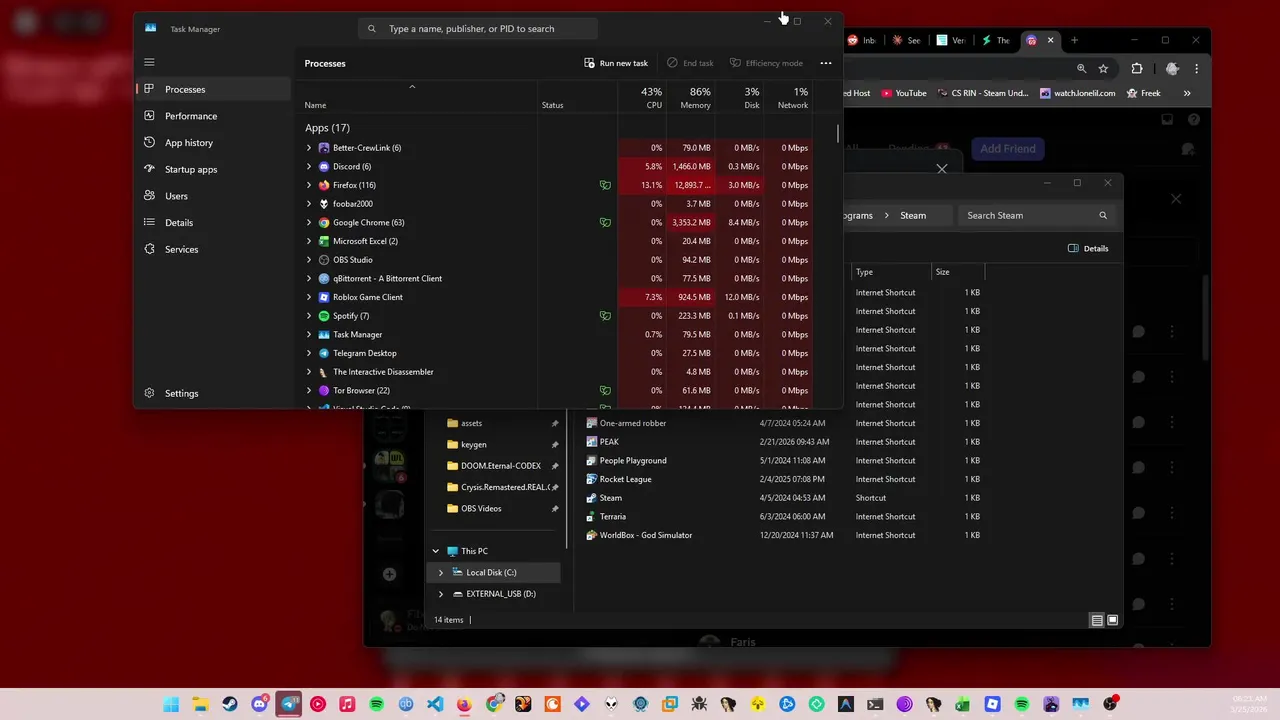
Task: Open Telegram from the taskbar
Action: pyautogui.click(x=289, y=704)
